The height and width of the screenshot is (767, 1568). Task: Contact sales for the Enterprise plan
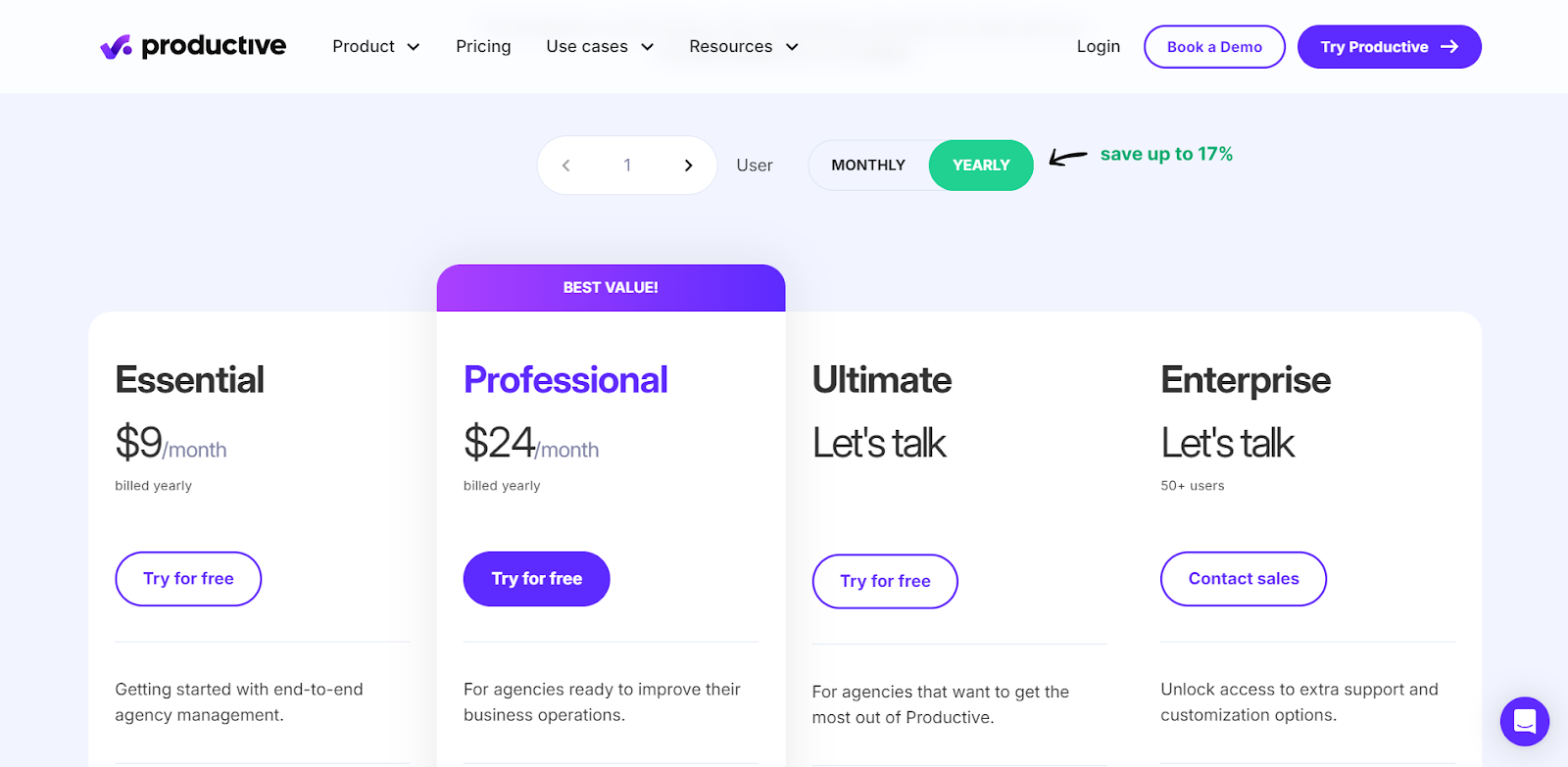click(1242, 578)
